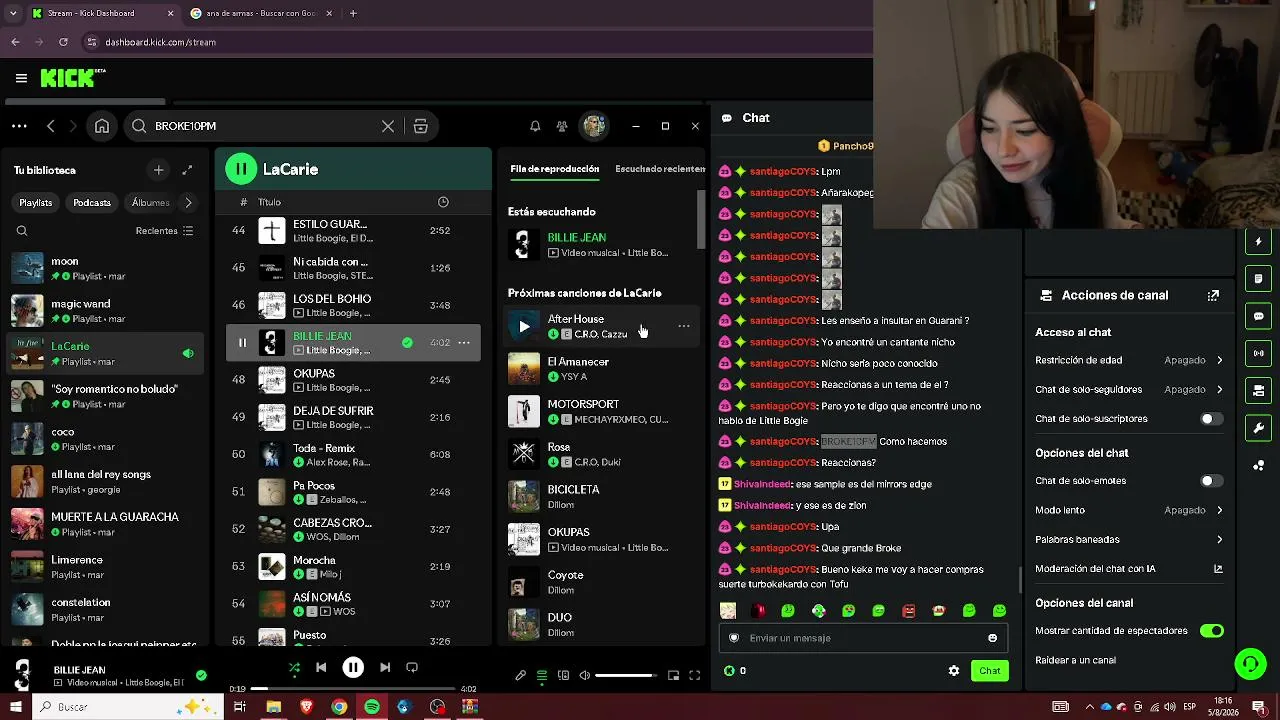Open the green Kick support headset button
Image resolution: width=1280 pixels, height=720 pixels.
(1250, 664)
